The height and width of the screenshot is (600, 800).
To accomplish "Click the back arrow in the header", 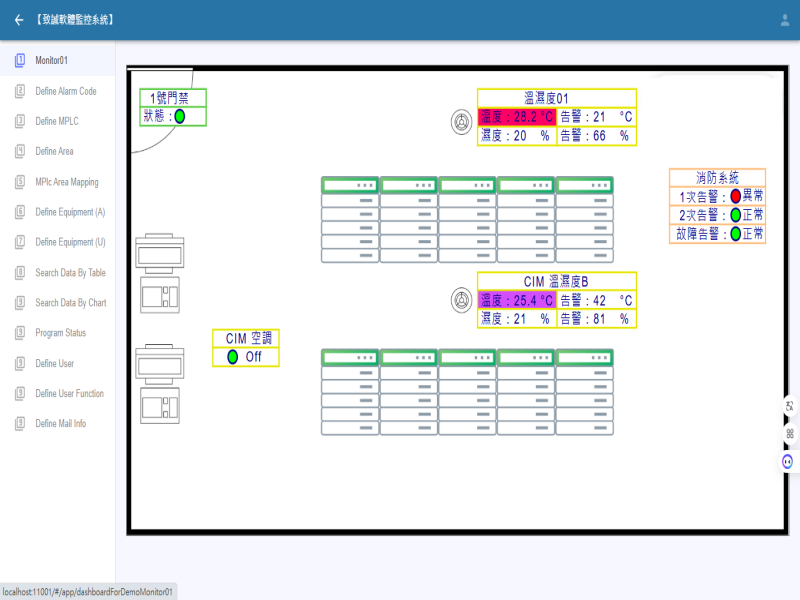I will [19, 20].
